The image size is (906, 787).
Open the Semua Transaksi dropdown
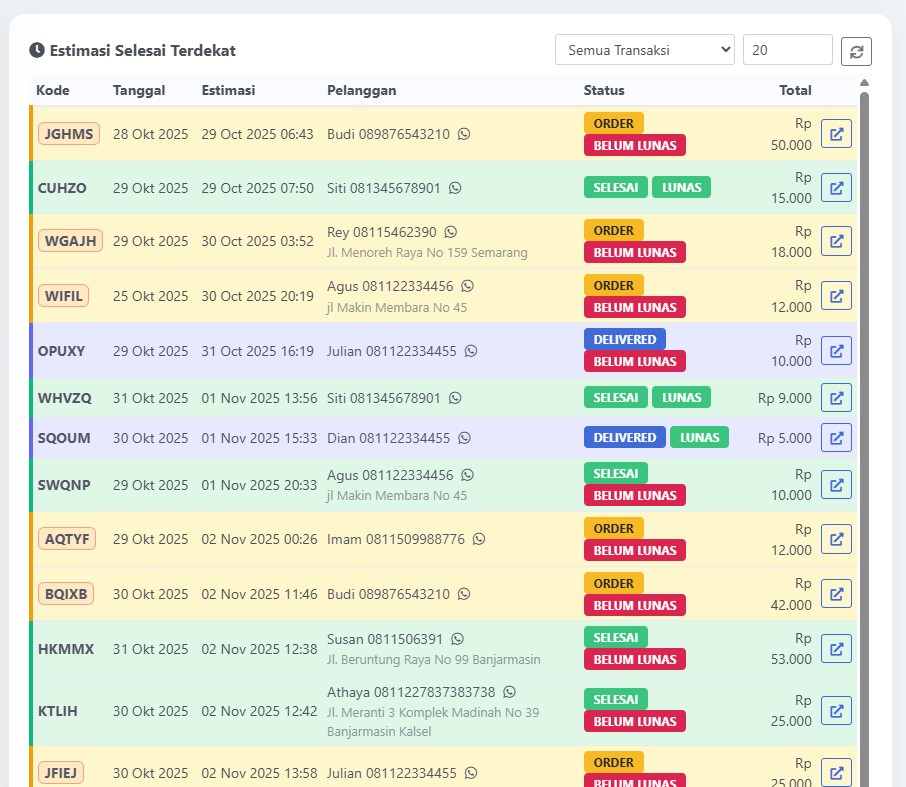[x=644, y=50]
